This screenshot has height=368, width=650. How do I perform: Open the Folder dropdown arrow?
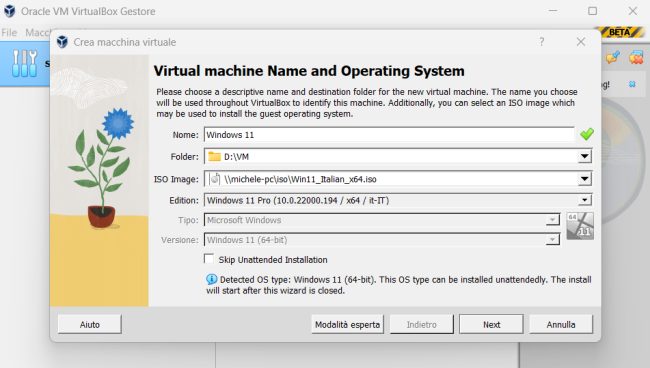click(585, 157)
